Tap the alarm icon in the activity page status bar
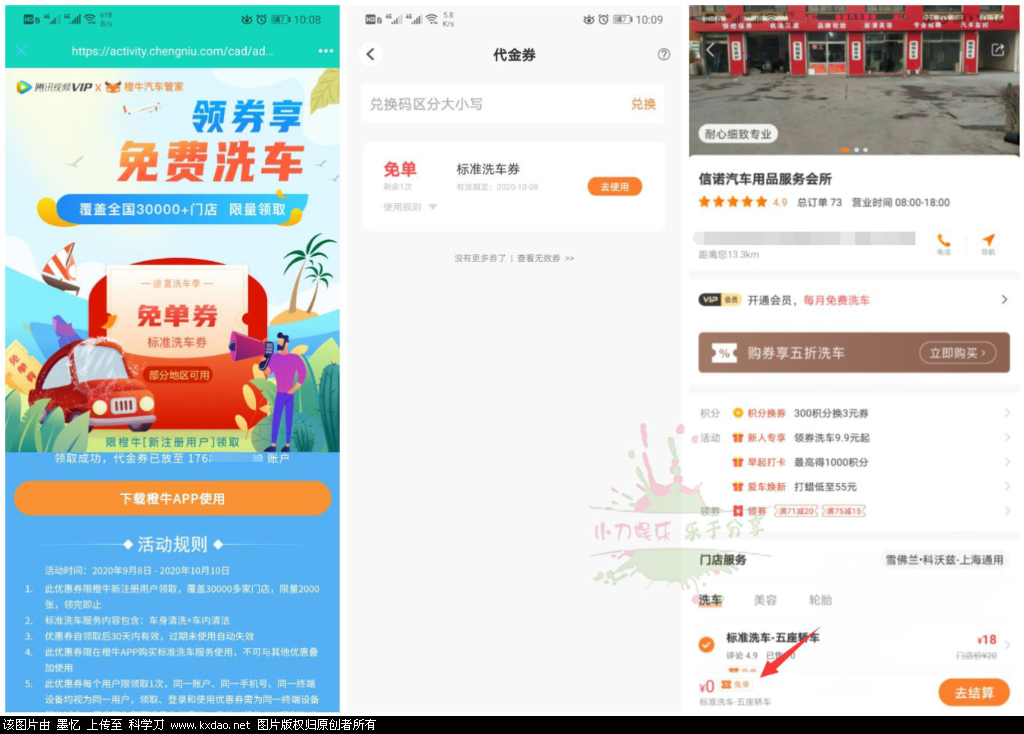This screenshot has width=1024, height=734. (261, 20)
